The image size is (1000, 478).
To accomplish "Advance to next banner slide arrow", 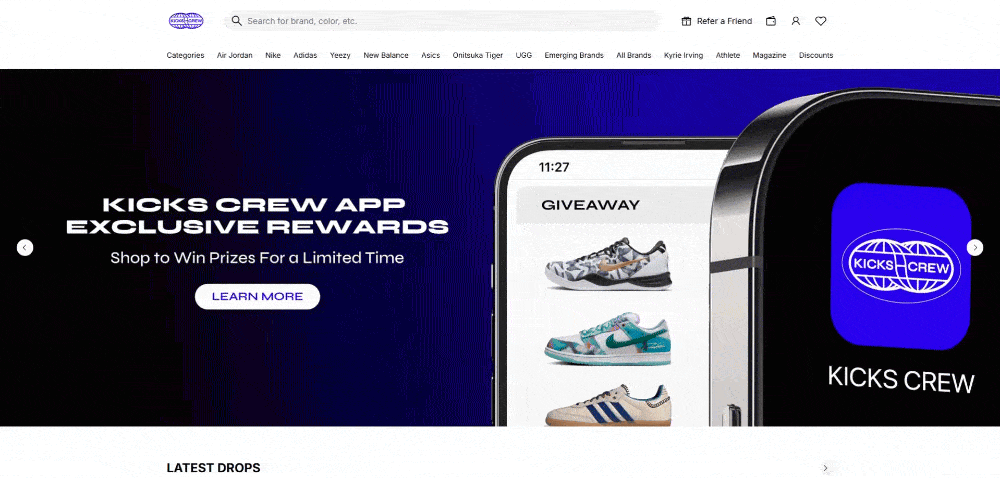I will 974,247.
